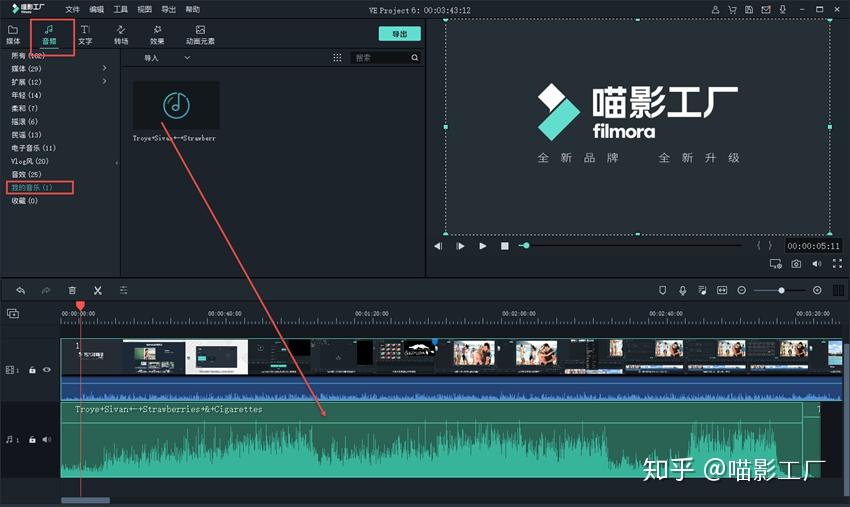Take a snapshot with the camera icon

click(x=796, y=264)
